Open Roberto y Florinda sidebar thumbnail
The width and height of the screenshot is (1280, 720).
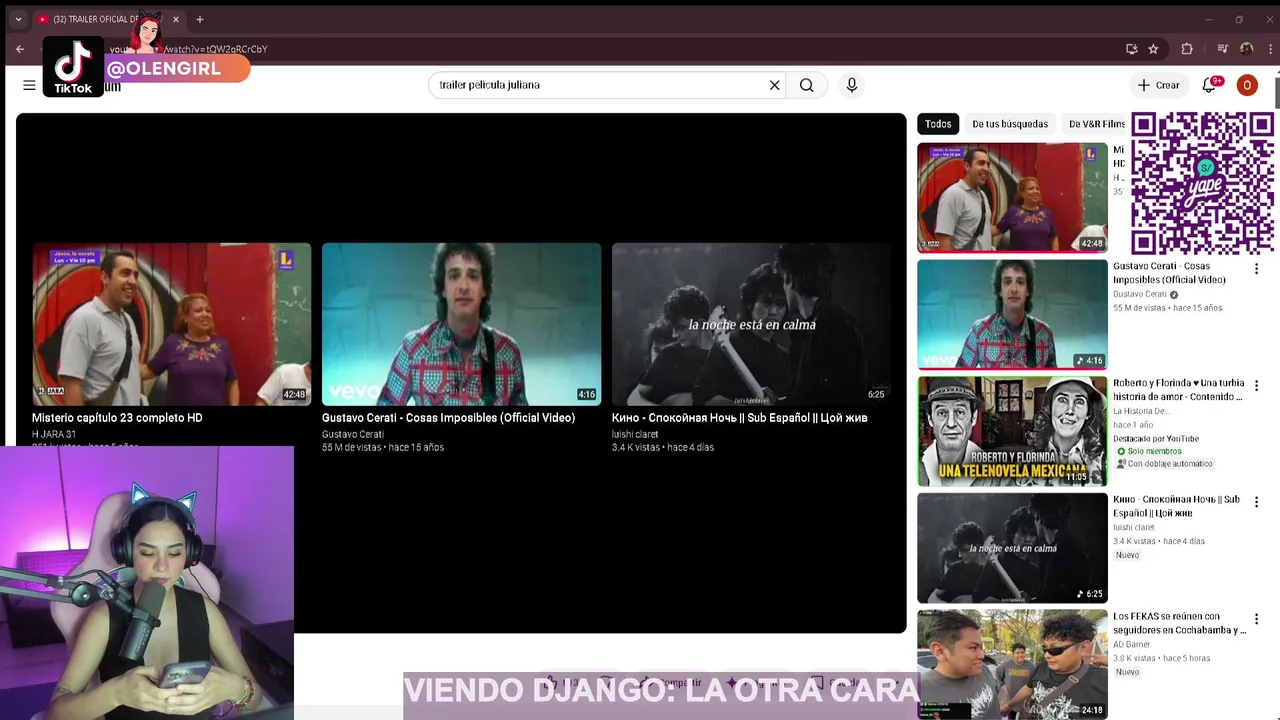(x=1012, y=431)
